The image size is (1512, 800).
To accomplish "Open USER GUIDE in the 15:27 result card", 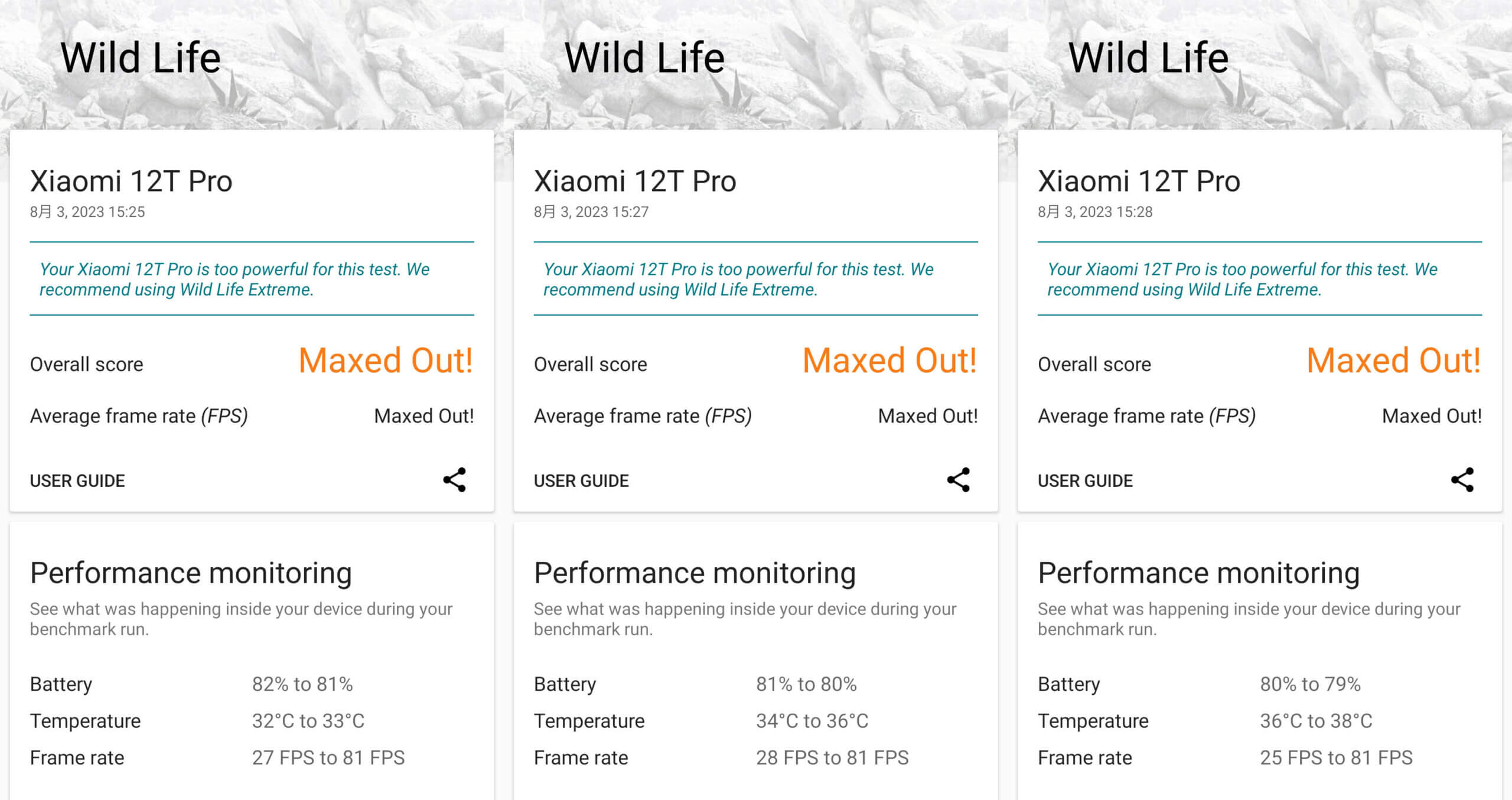I will coord(581,481).
